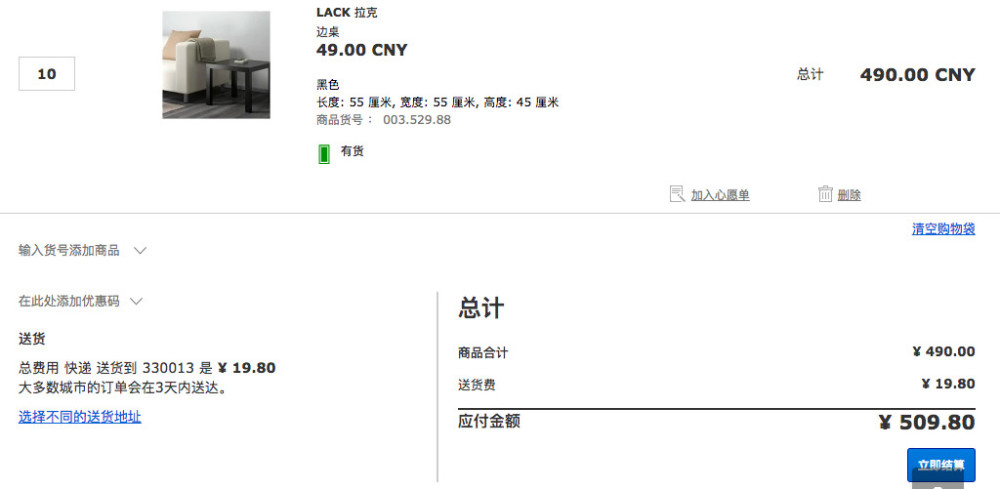The width and height of the screenshot is (1000, 489).
Task: Expand the coupon code chevron arrow
Action: [136, 301]
